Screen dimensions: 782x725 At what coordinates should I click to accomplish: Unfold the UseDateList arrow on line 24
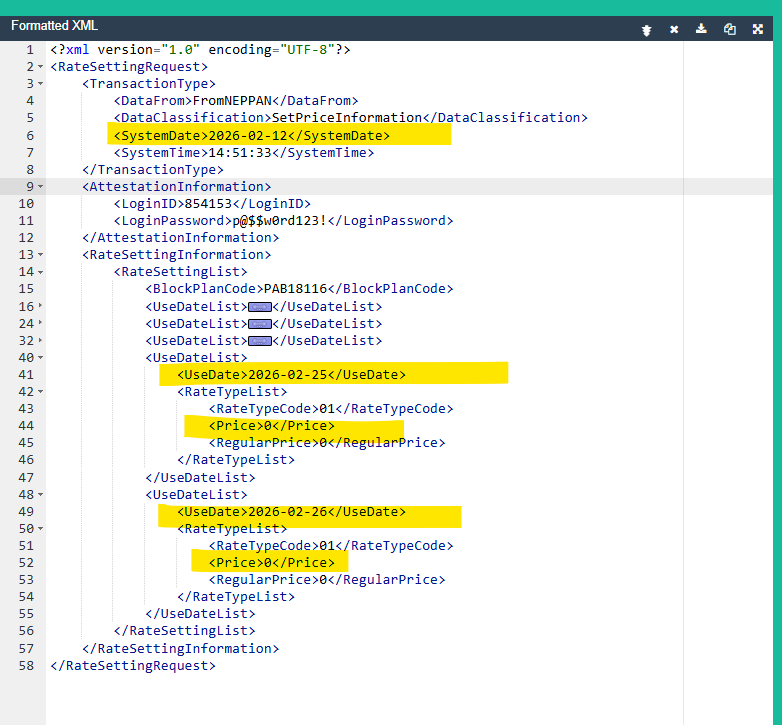point(40,324)
